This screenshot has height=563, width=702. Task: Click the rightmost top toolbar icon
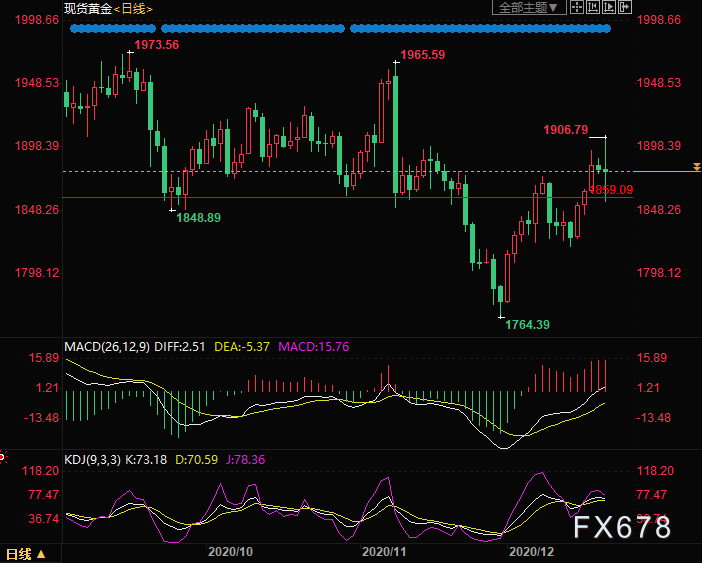[x=625, y=8]
